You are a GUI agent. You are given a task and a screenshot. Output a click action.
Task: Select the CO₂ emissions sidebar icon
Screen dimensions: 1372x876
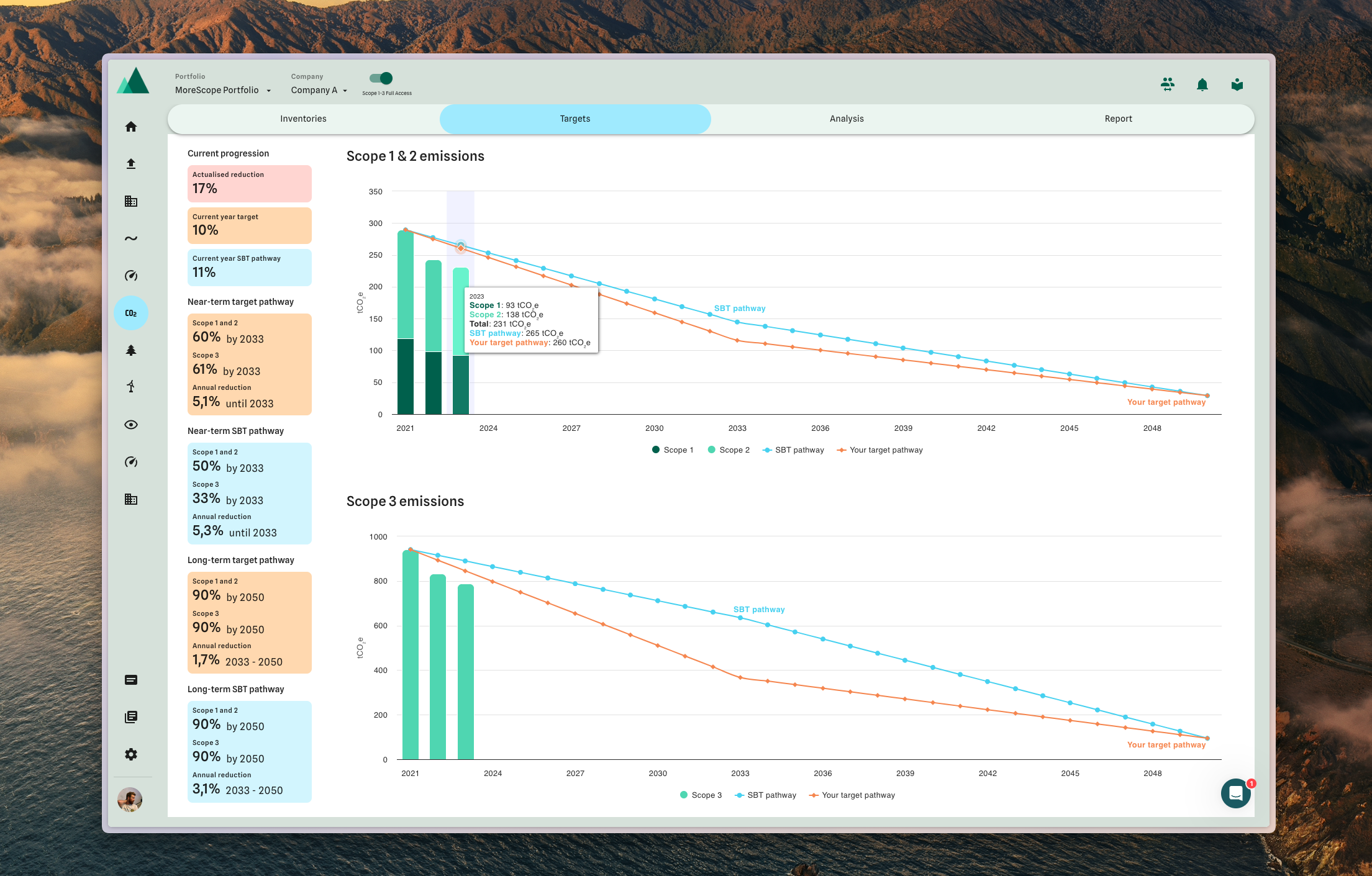(x=131, y=314)
